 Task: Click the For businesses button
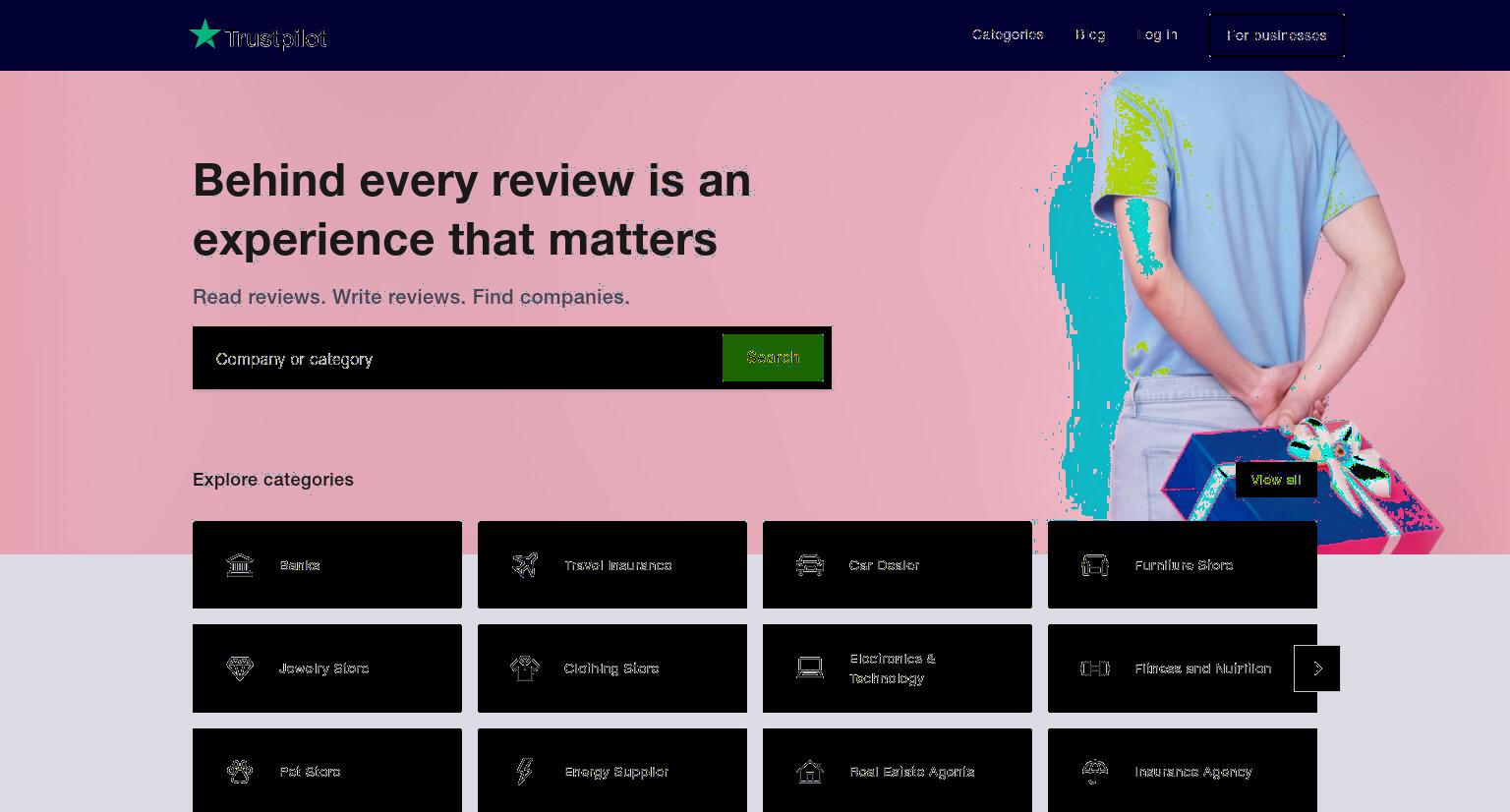(1277, 35)
